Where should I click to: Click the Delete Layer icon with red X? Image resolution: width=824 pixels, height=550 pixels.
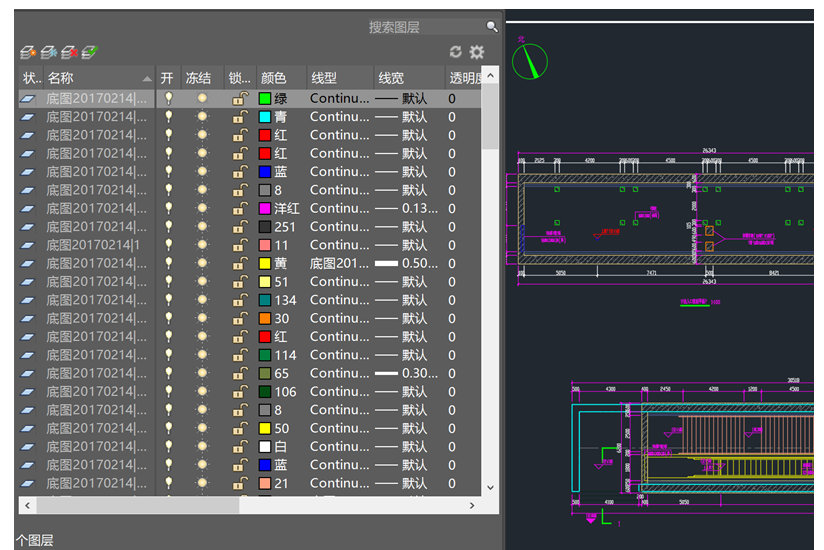pyautogui.click(x=69, y=52)
